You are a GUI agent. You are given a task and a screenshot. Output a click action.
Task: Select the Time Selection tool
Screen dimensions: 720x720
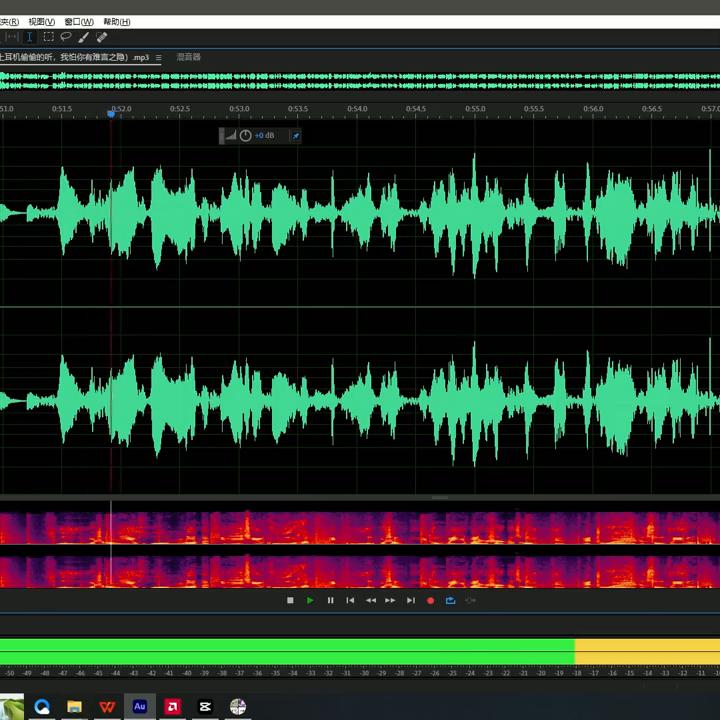pyautogui.click(x=29, y=37)
